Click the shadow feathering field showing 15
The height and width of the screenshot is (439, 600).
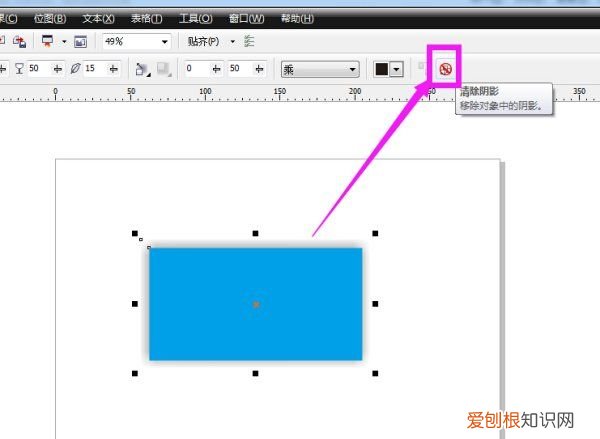pos(91,69)
